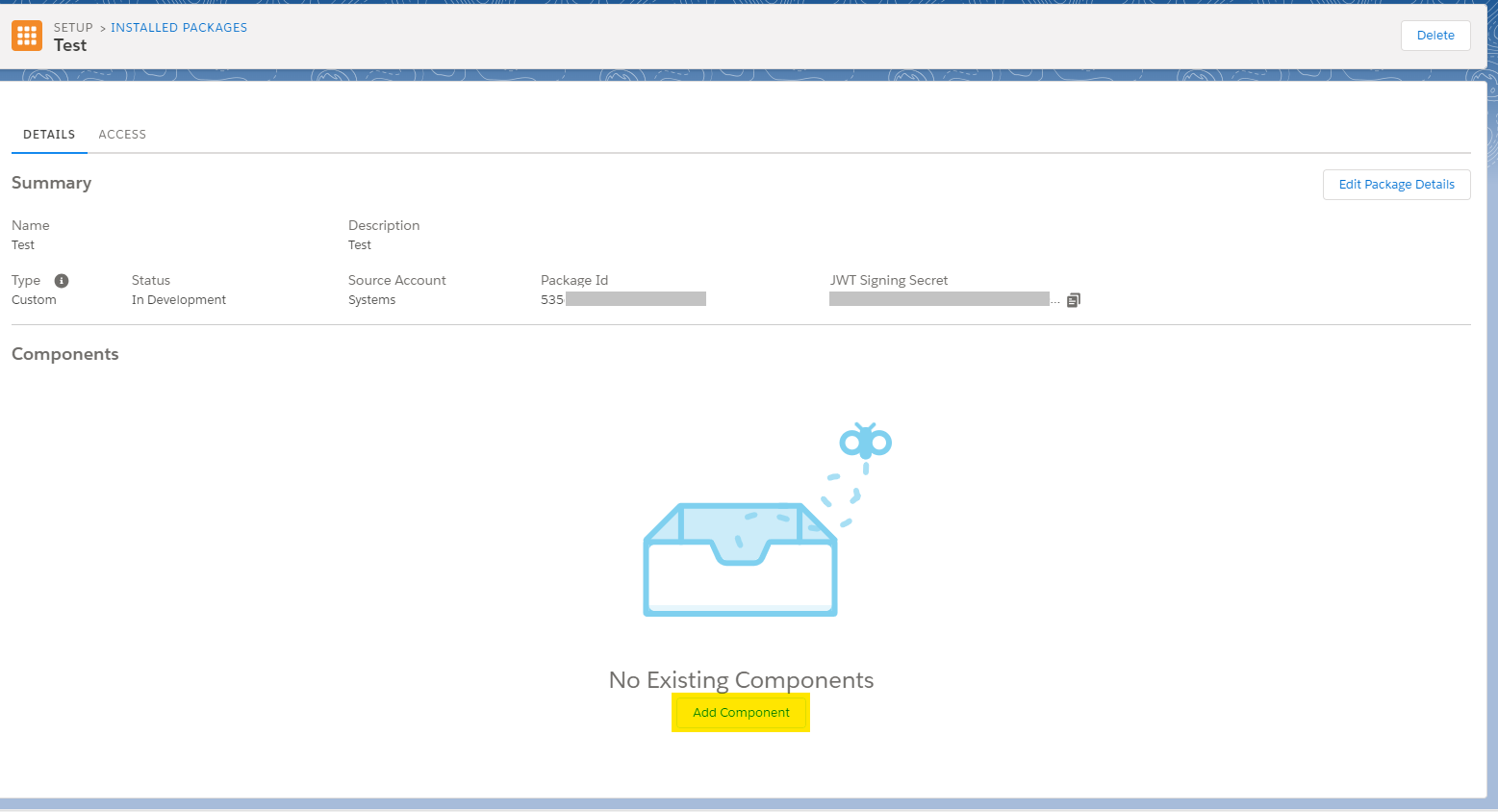1498x812 pixels.
Task: Click the Delete button
Action: 1435,35
